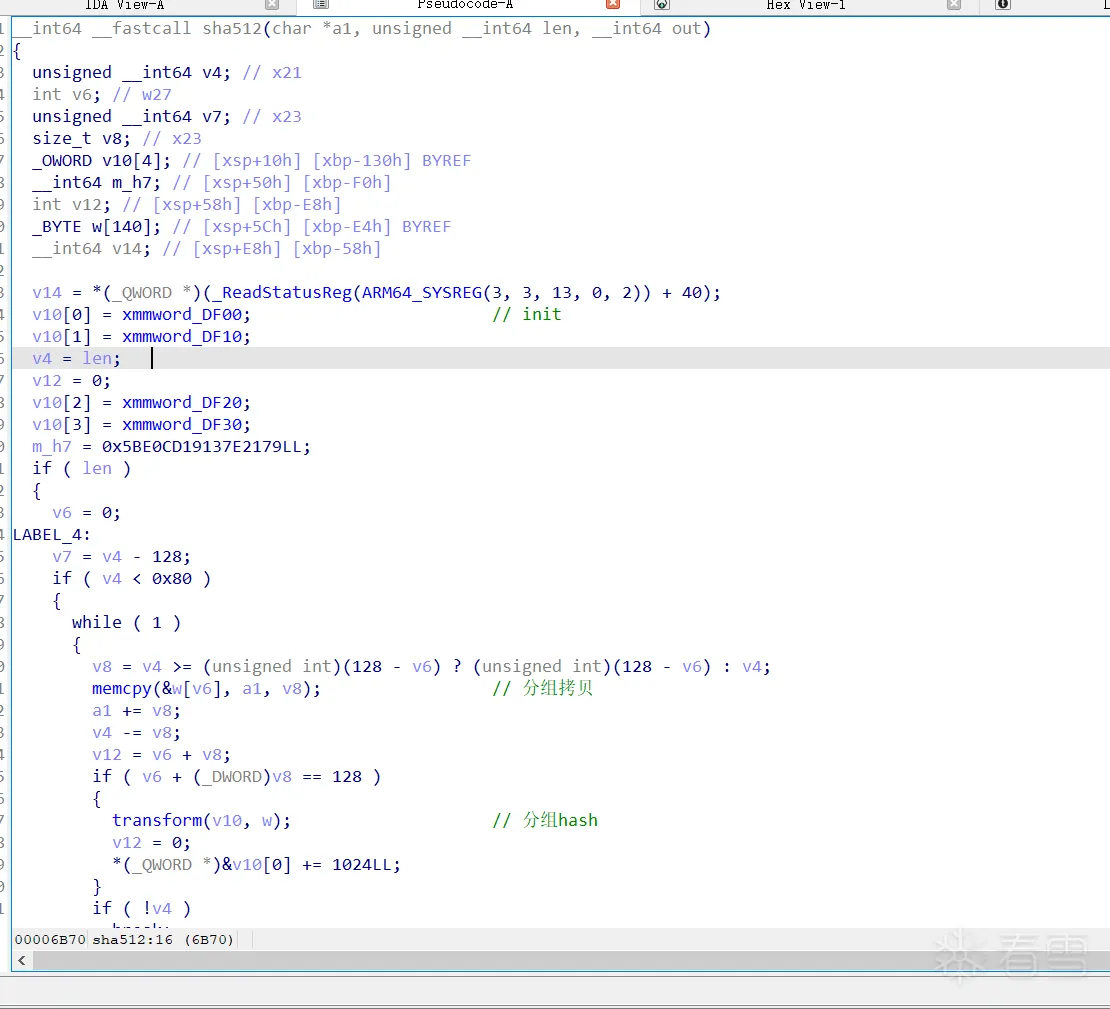
Task: Open the Hex View-1 tab
Action: 806,5
